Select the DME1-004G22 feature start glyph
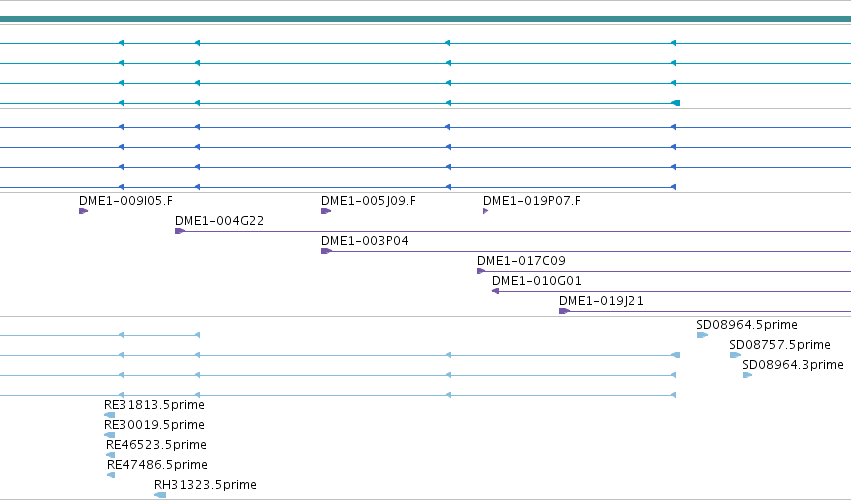 click(x=180, y=231)
